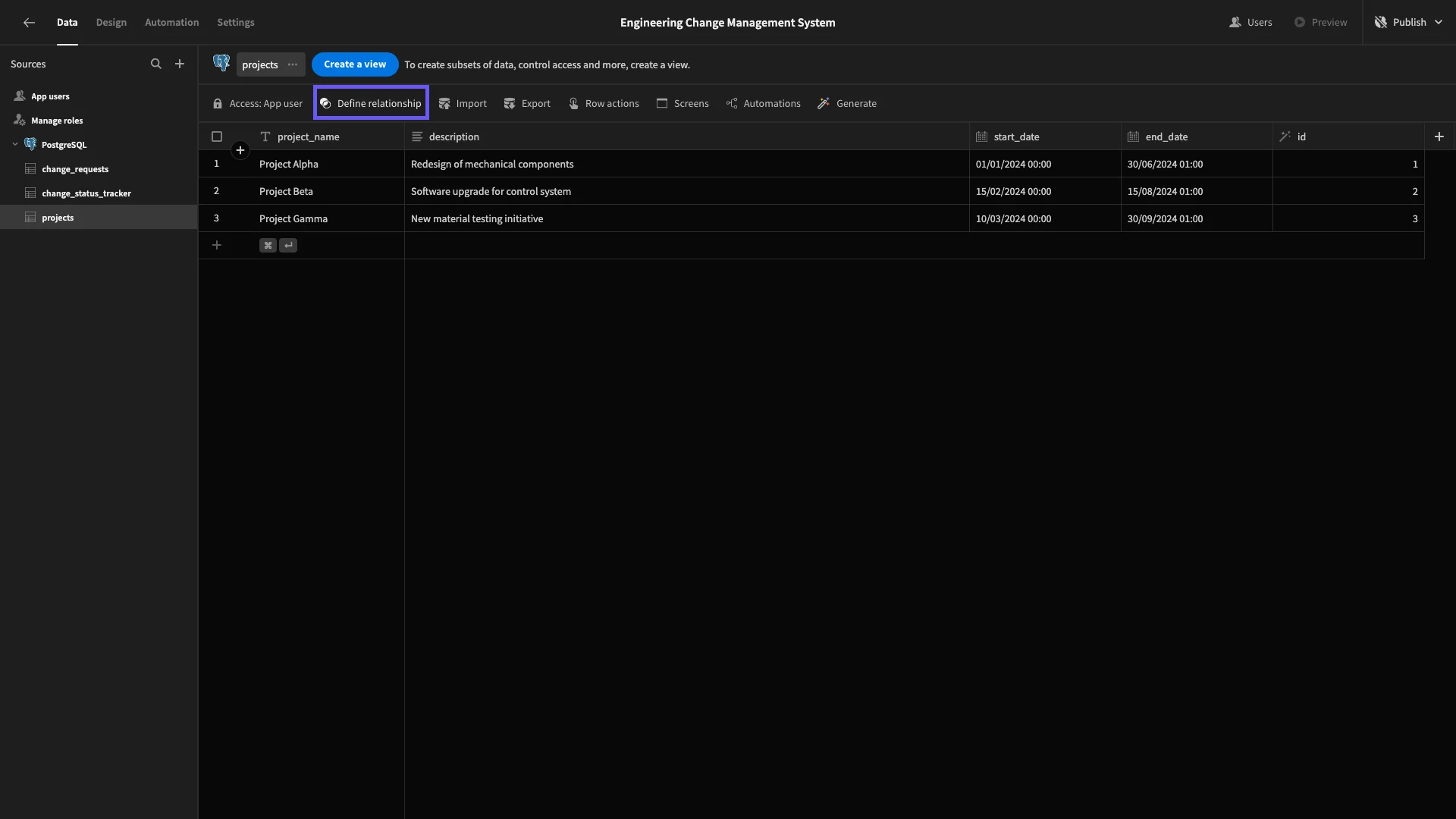Add a new source with the plus icon

180,64
